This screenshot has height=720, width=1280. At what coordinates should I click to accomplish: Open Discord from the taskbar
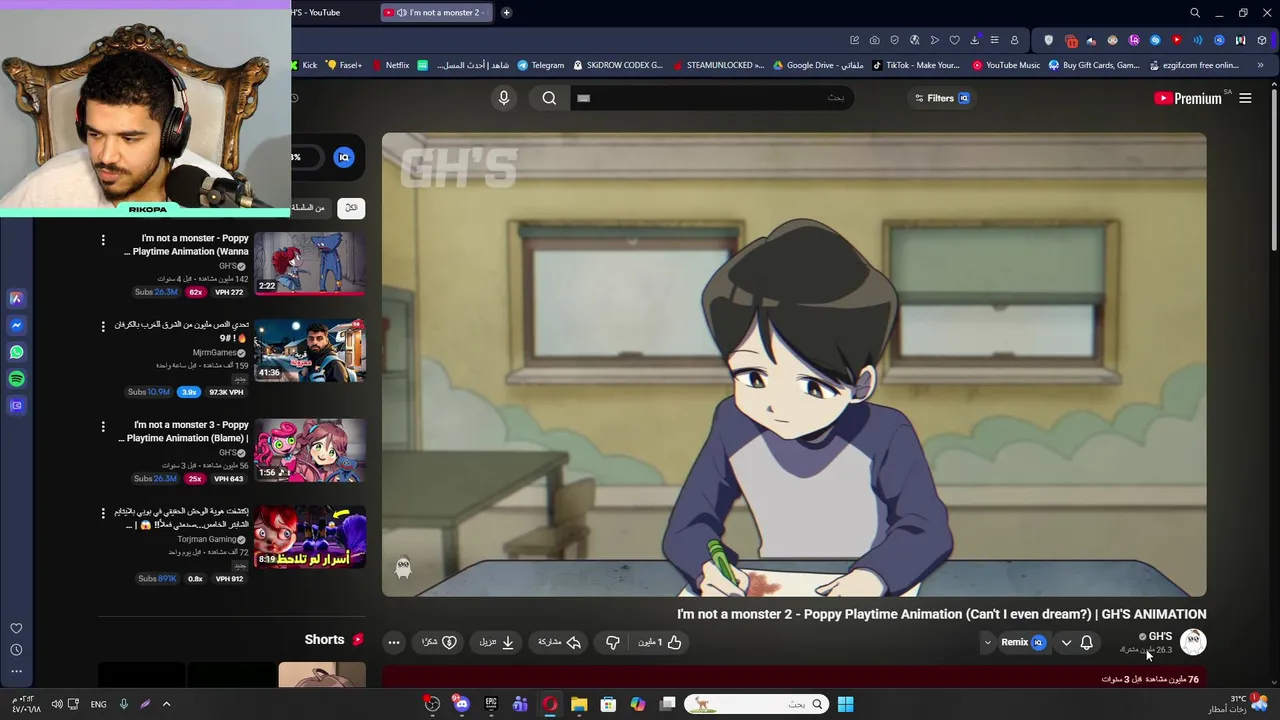click(x=461, y=704)
